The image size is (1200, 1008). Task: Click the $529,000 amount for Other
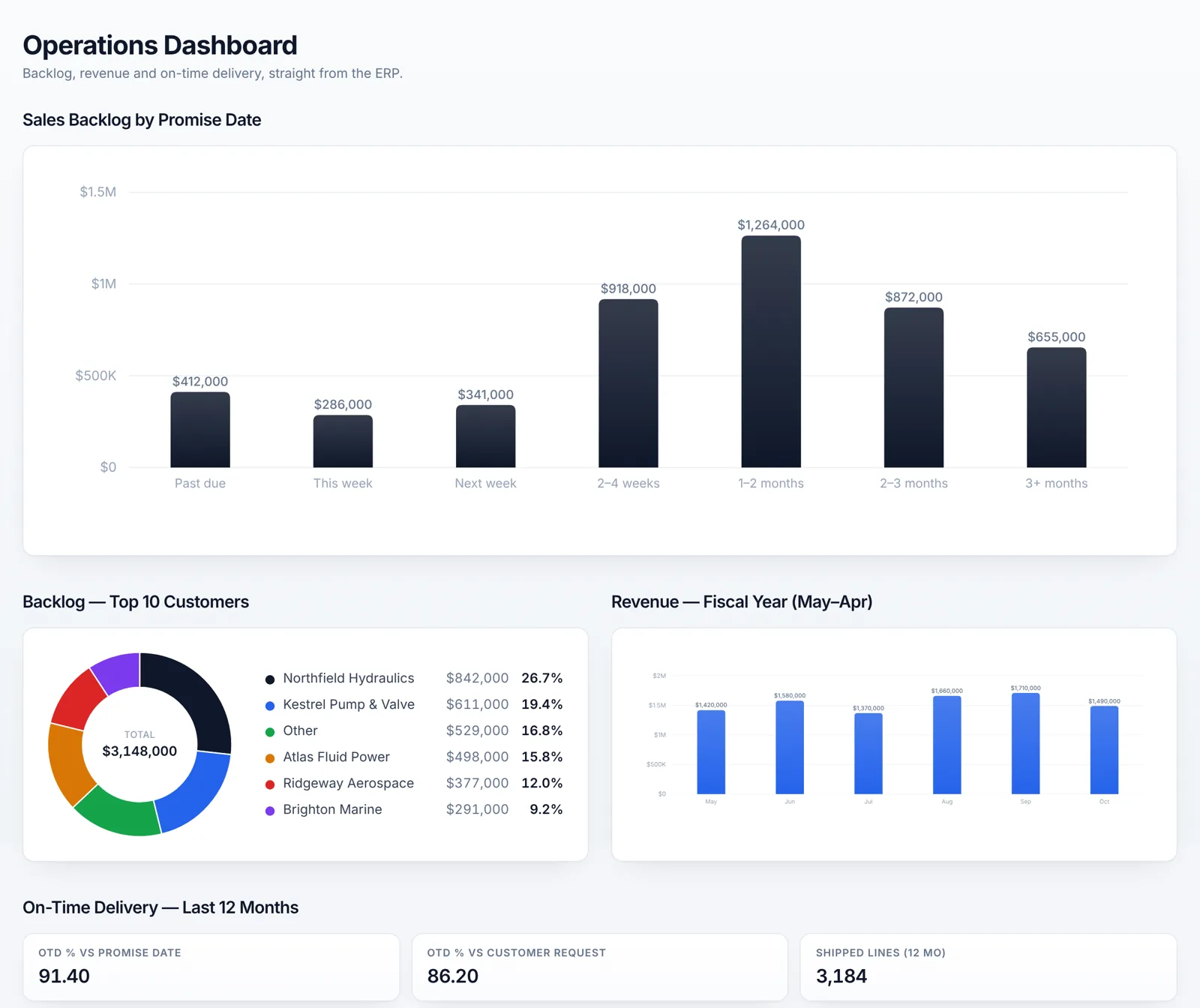[477, 730]
